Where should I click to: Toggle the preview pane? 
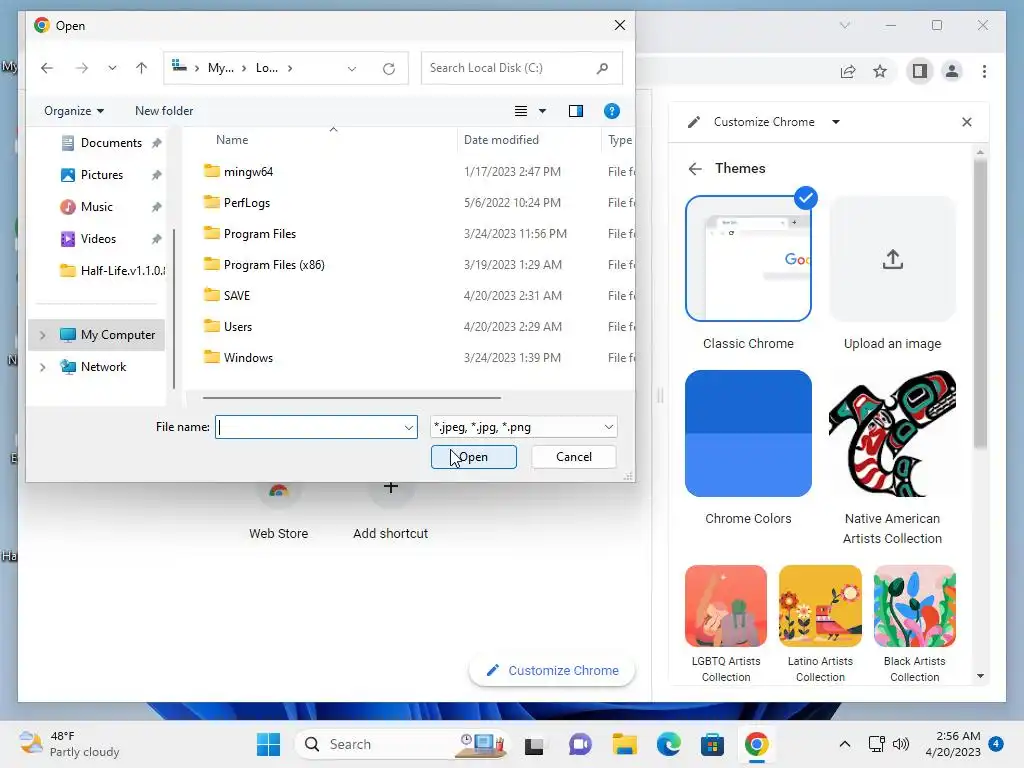tap(575, 111)
